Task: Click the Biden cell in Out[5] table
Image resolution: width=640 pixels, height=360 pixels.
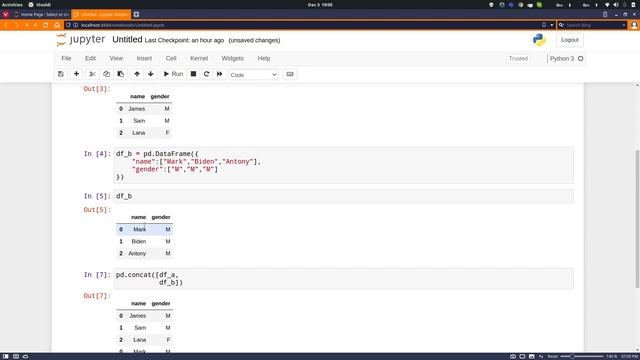Action: [138, 242]
